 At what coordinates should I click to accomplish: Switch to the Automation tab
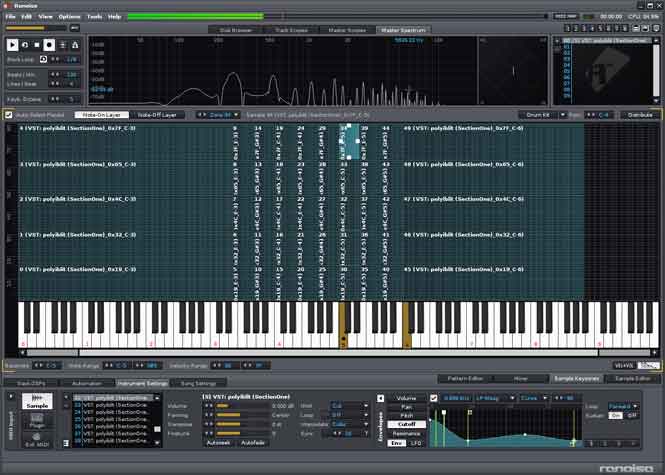(87, 383)
